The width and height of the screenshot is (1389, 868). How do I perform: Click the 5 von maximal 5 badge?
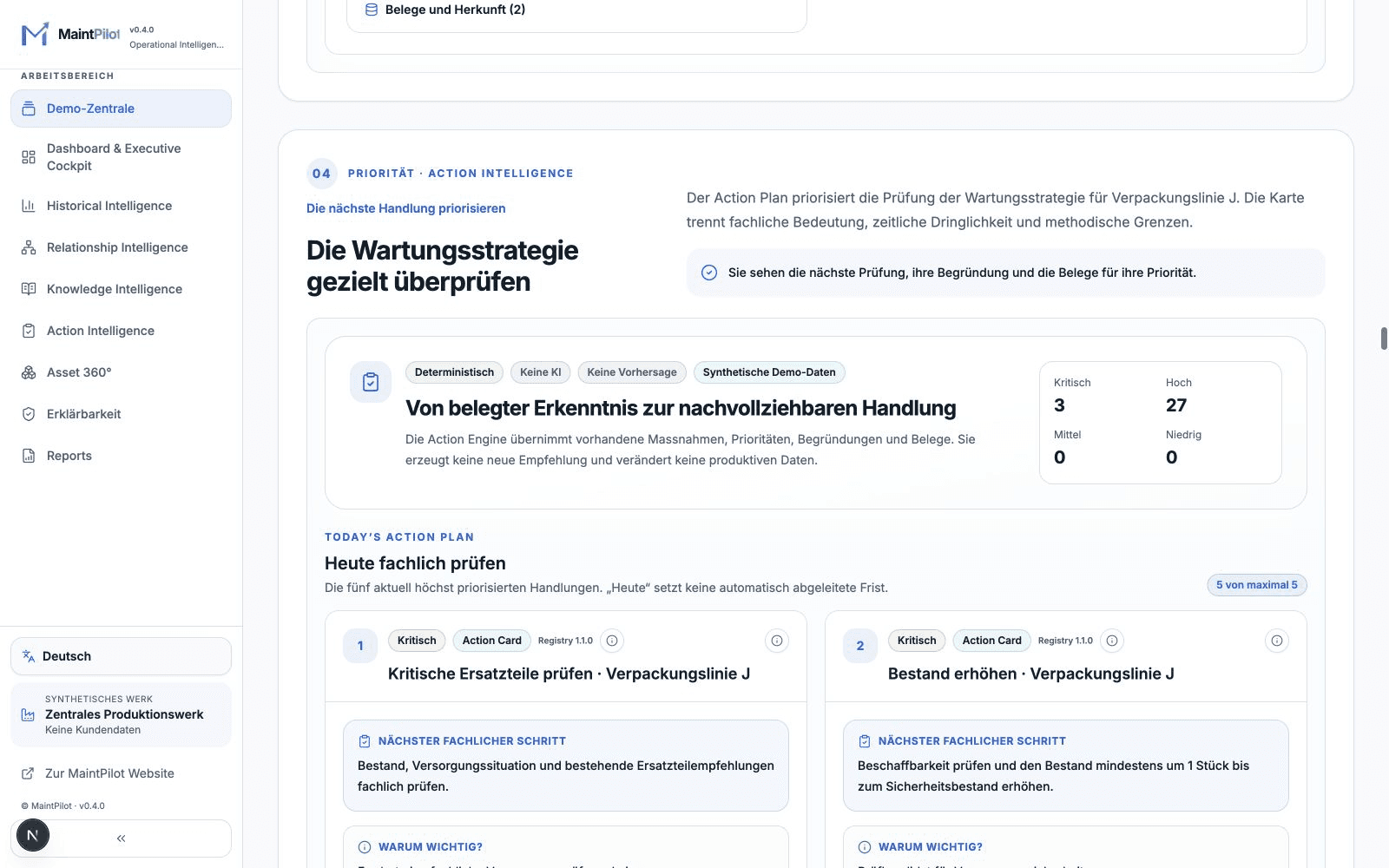[1257, 585]
